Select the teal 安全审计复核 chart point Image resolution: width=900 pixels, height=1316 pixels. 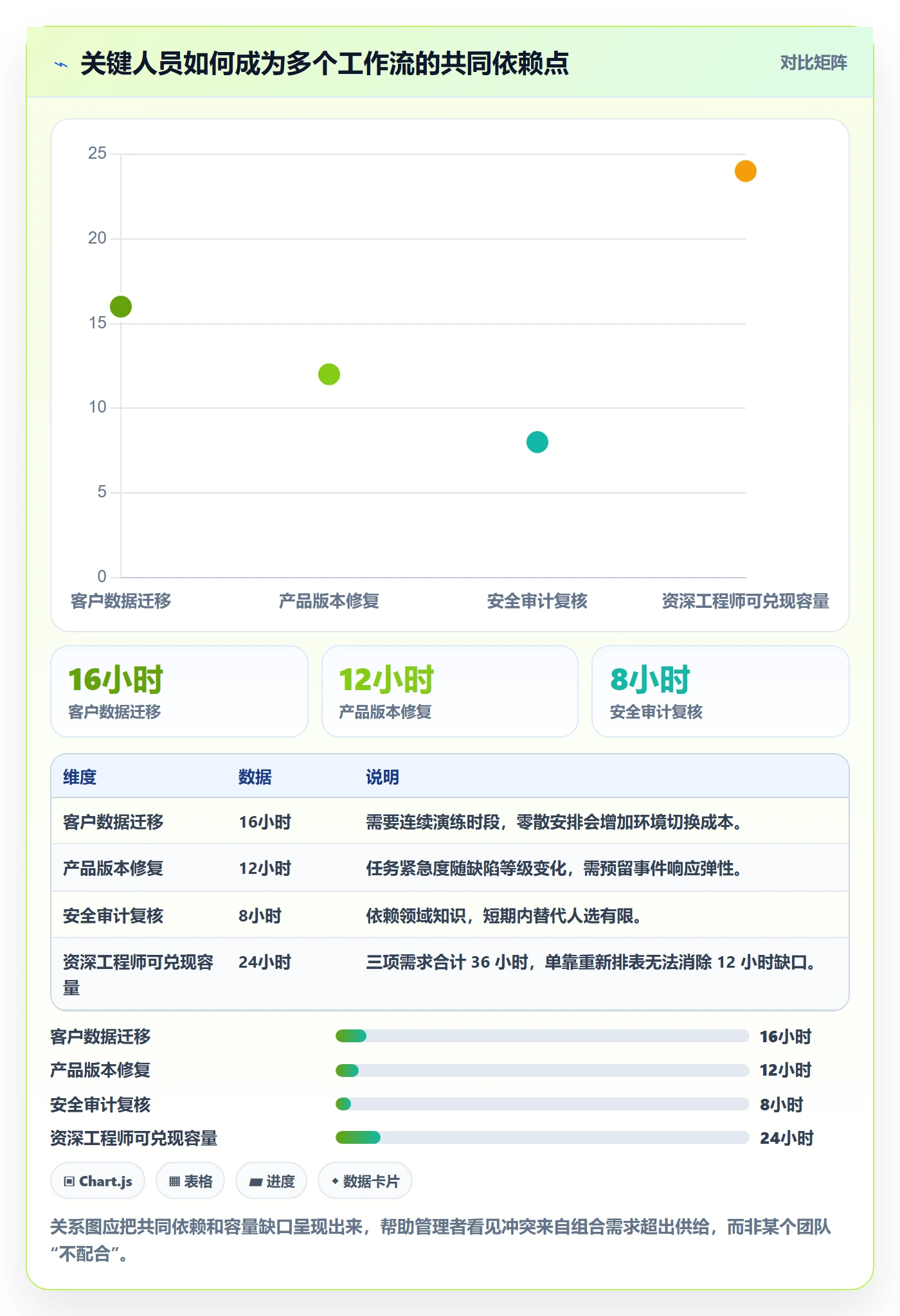click(537, 442)
